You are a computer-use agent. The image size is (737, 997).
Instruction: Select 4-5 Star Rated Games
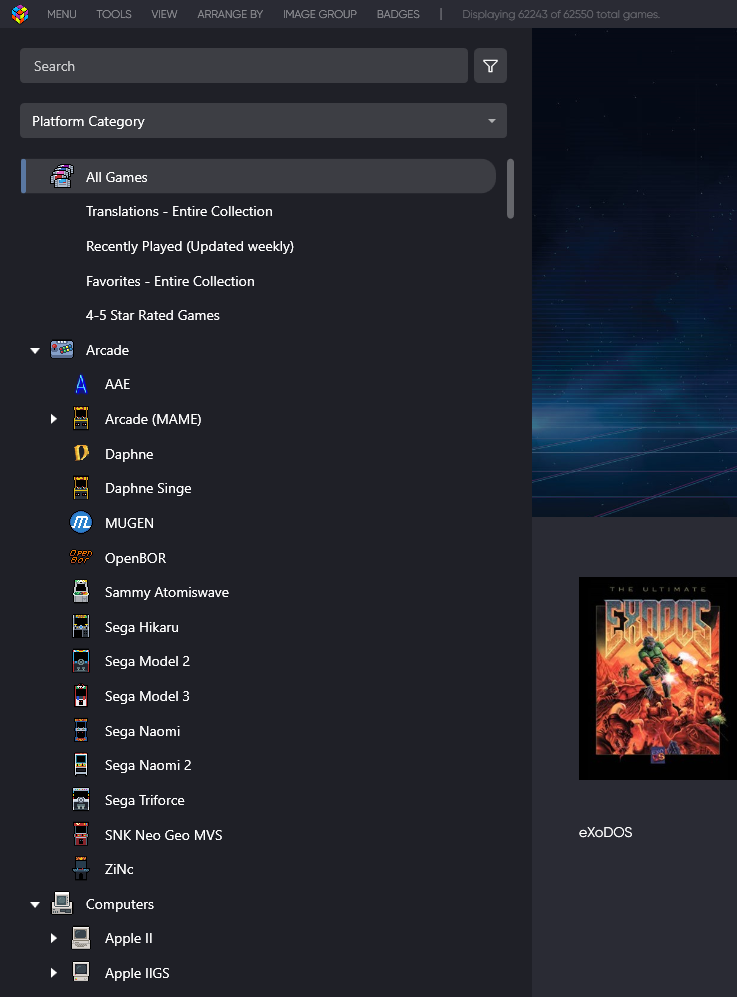point(153,315)
